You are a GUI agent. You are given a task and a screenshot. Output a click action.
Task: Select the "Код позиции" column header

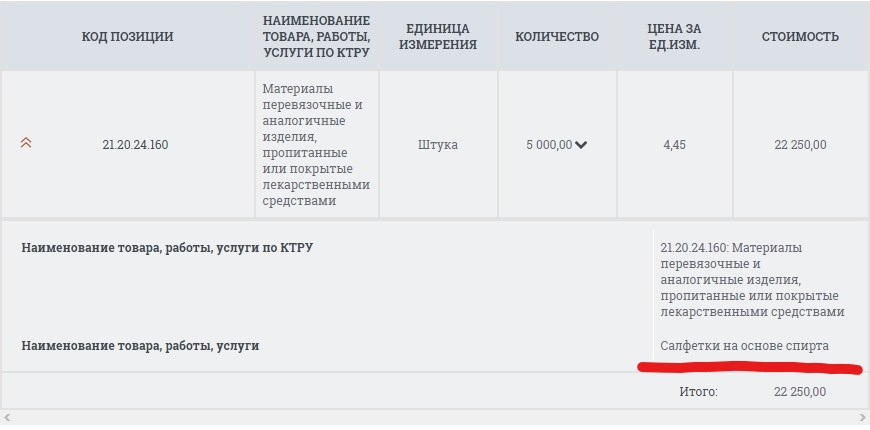tap(127, 37)
